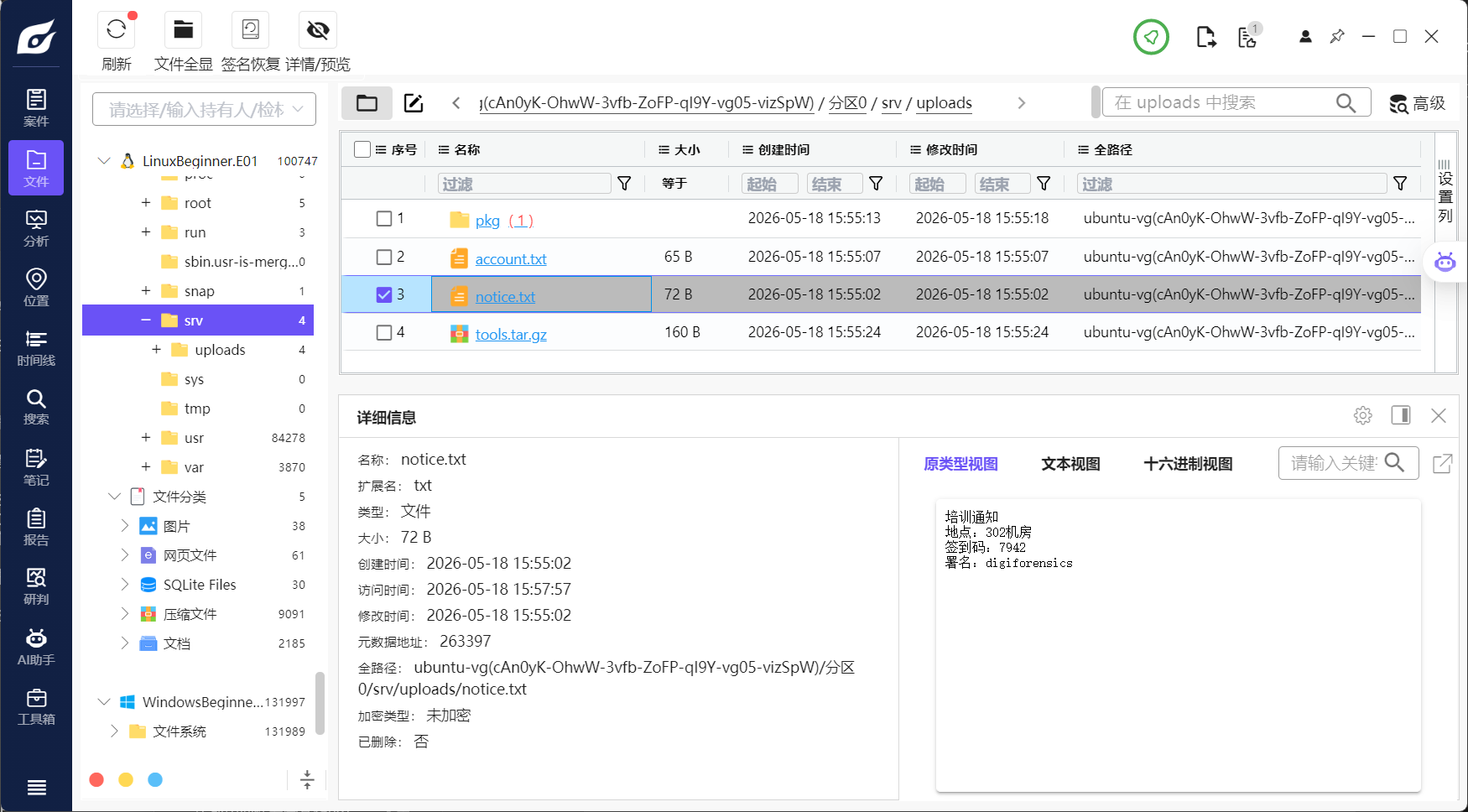Click the user account icon
The width and height of the screenshot is (1468, 812).
[1305, 37]
